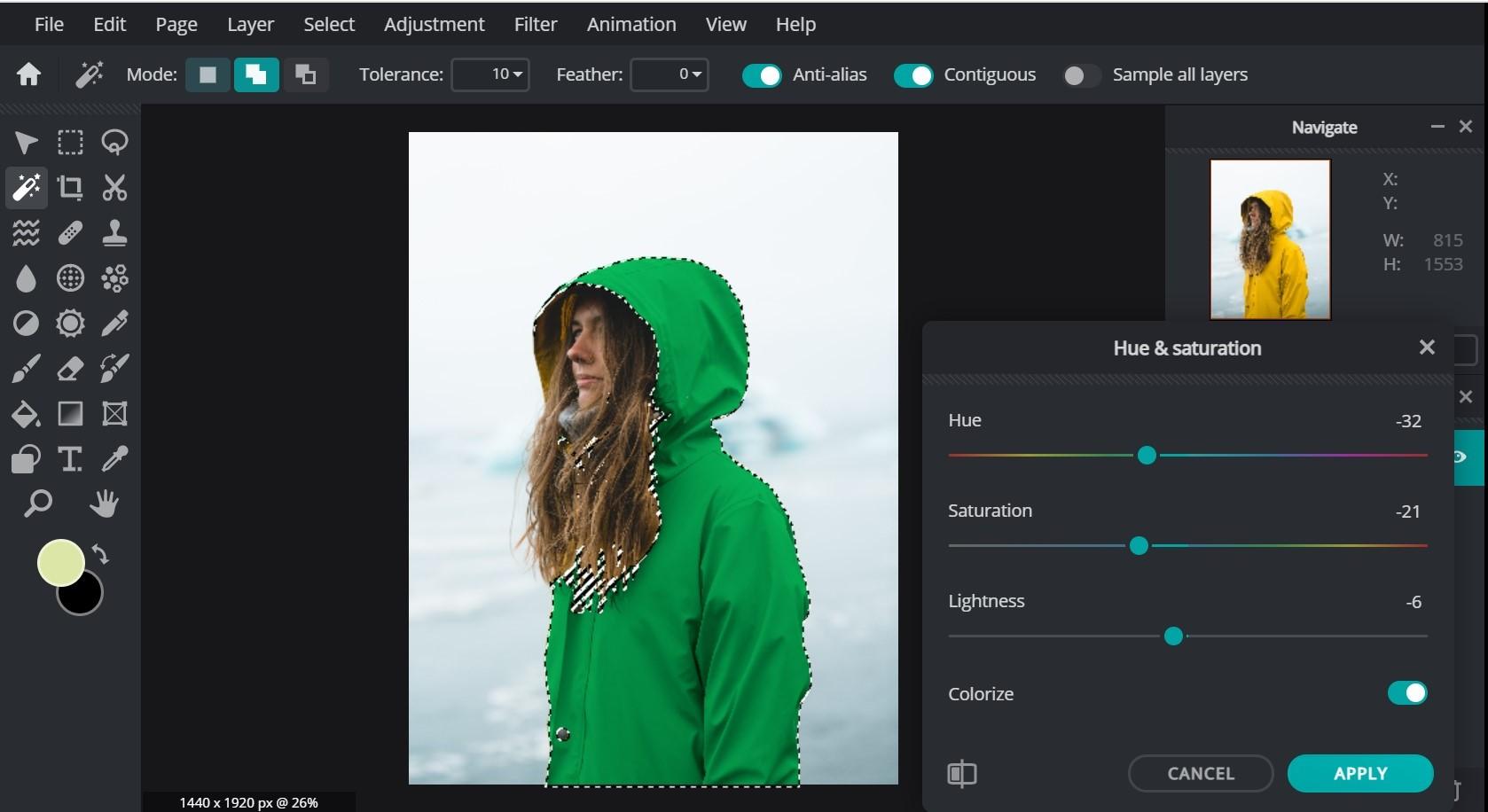The height and width of the screenshot is (812, 1488).
Task: Set Mode to subtract from selection
Action: coord(306,74)
